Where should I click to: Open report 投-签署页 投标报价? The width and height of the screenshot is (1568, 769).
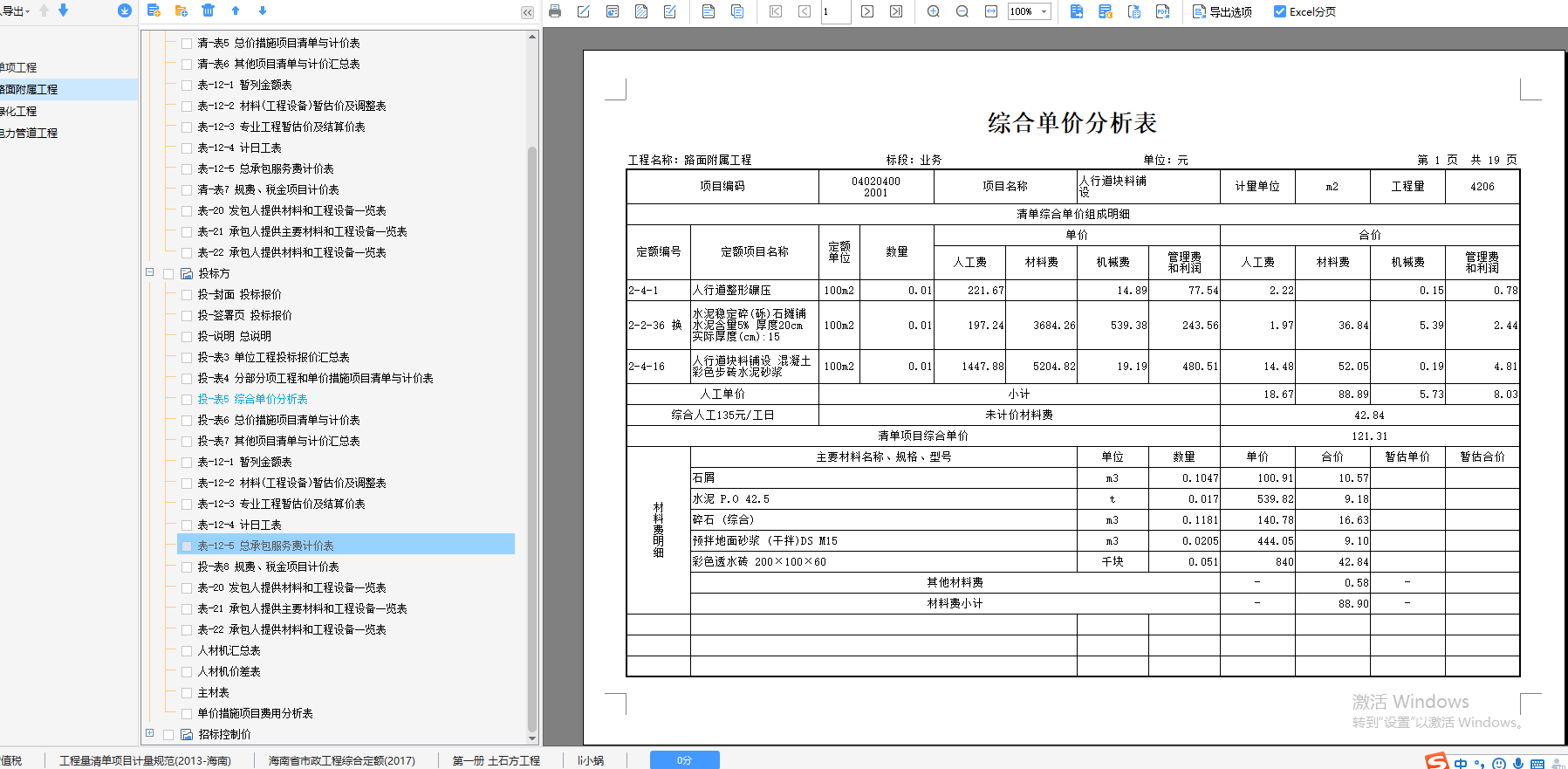pyautogui.click(x=244, y=315)
